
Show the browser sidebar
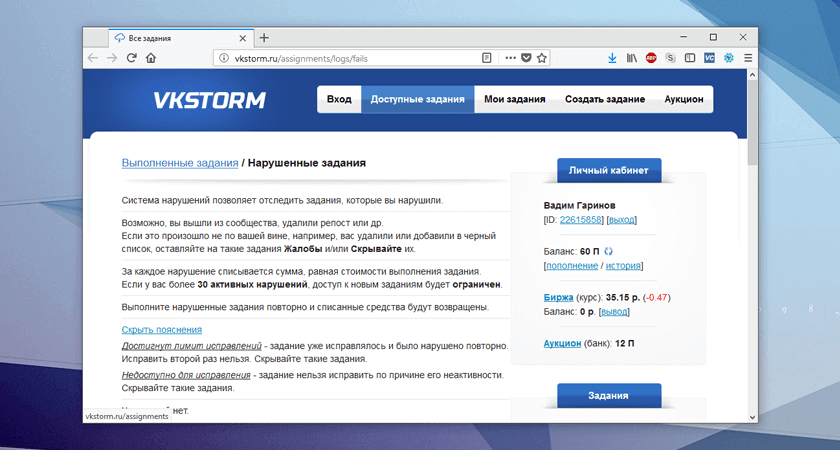(690, 58)
